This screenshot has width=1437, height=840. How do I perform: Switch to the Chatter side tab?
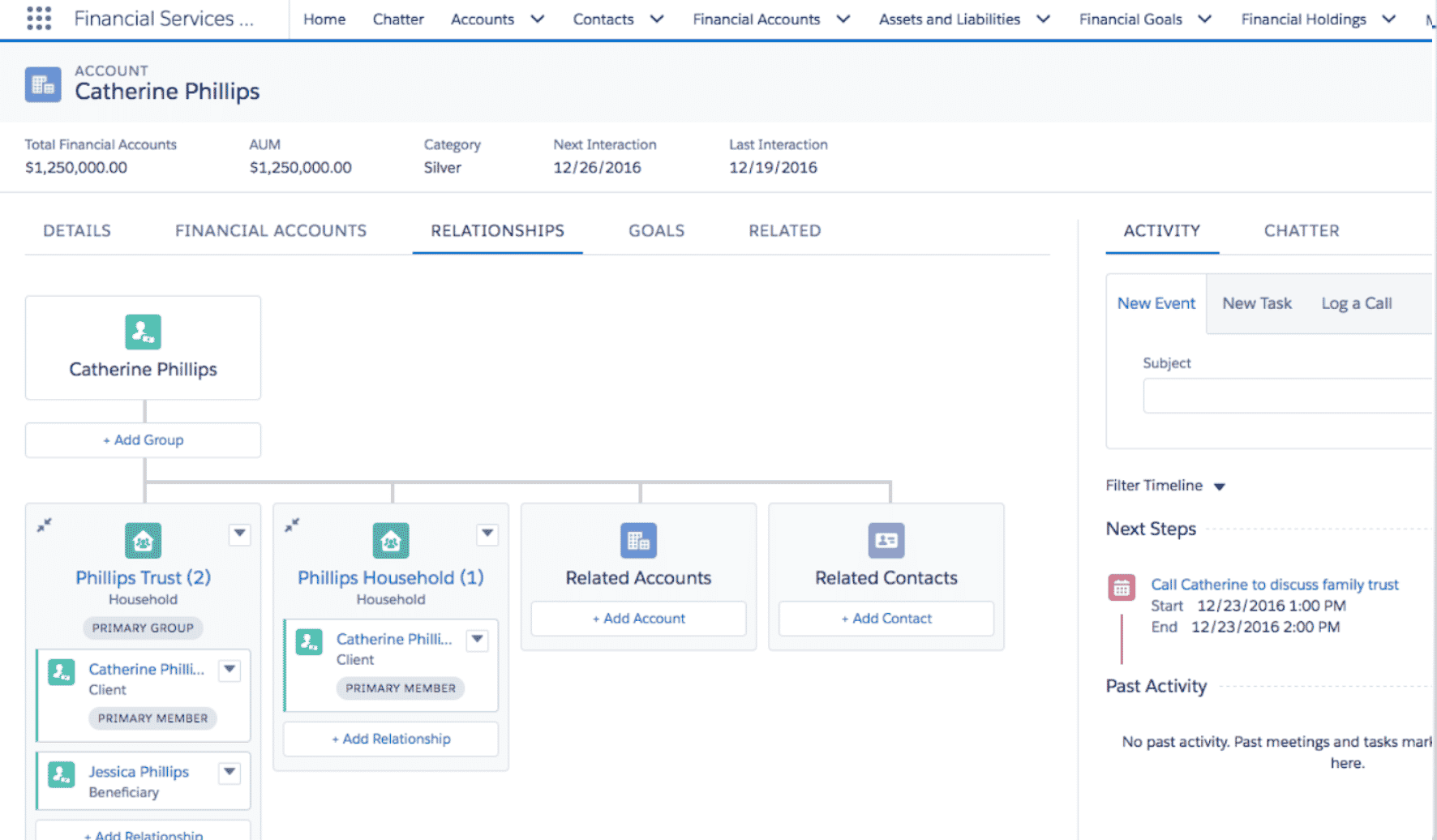[1301, 231]
